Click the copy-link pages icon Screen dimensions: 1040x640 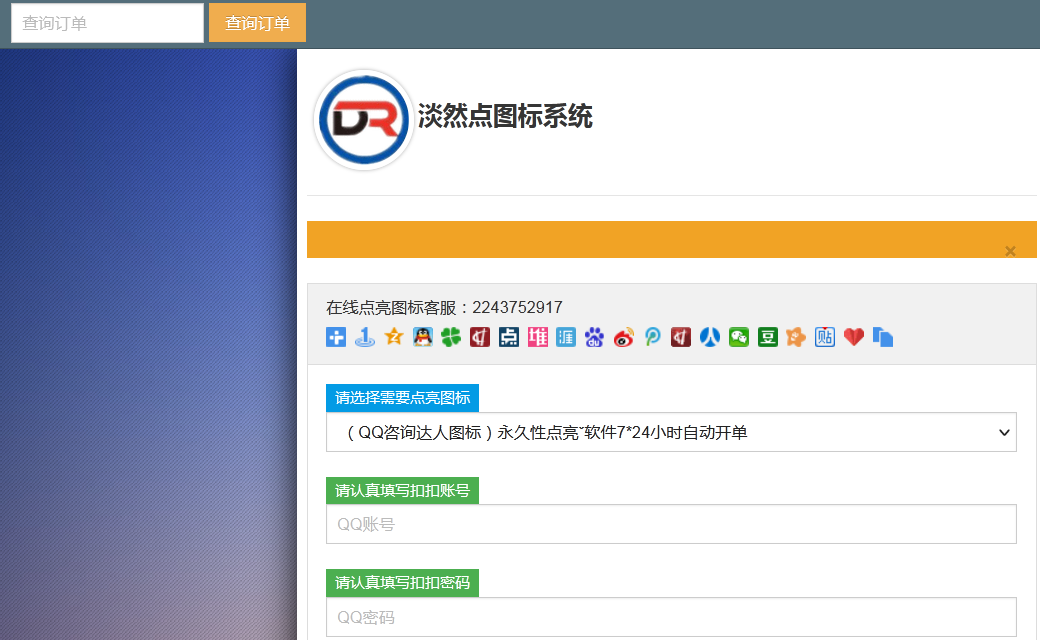click(882, 337)
